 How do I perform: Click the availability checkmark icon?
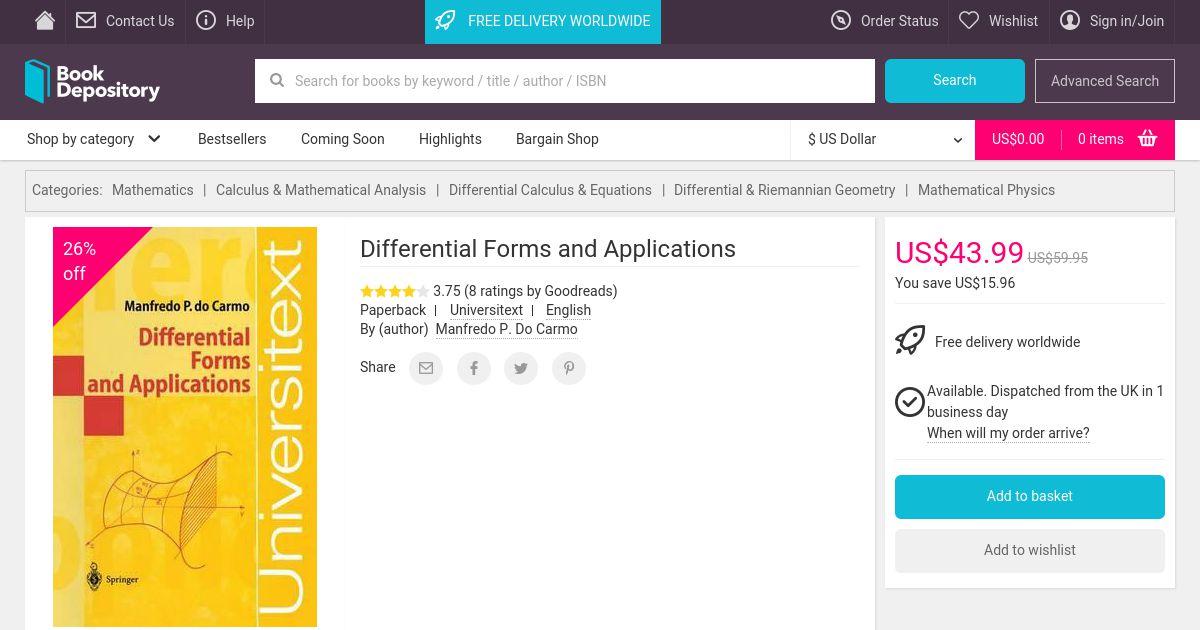coord(910,402)
